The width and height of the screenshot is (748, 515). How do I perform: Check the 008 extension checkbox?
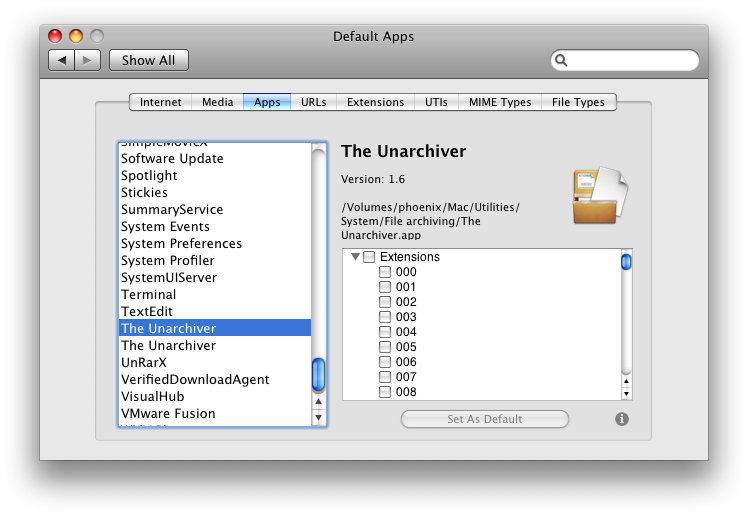pos(384,391)
